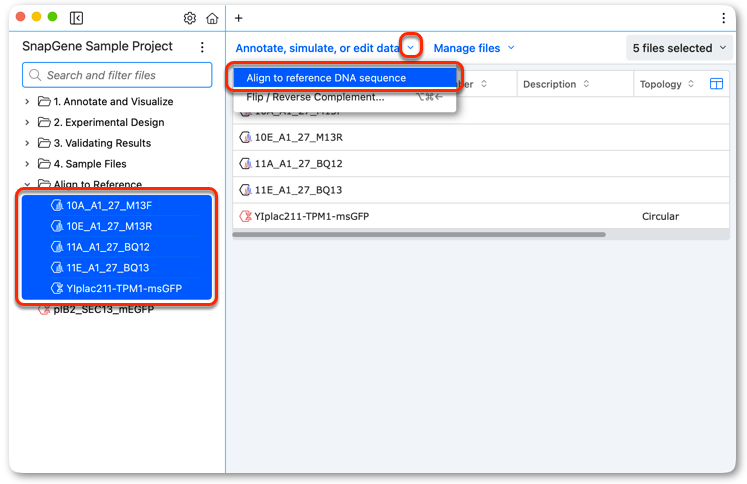Screen dimensions: 747x484
Task: Click 11A_A1_27_BQ12 name in the table
Action: [299, 164]
